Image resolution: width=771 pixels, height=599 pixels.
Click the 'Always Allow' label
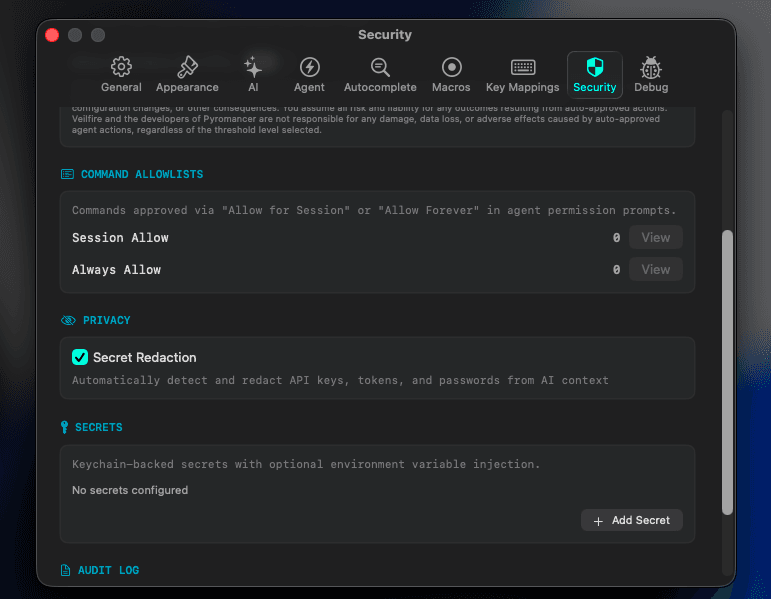[116, 270]
